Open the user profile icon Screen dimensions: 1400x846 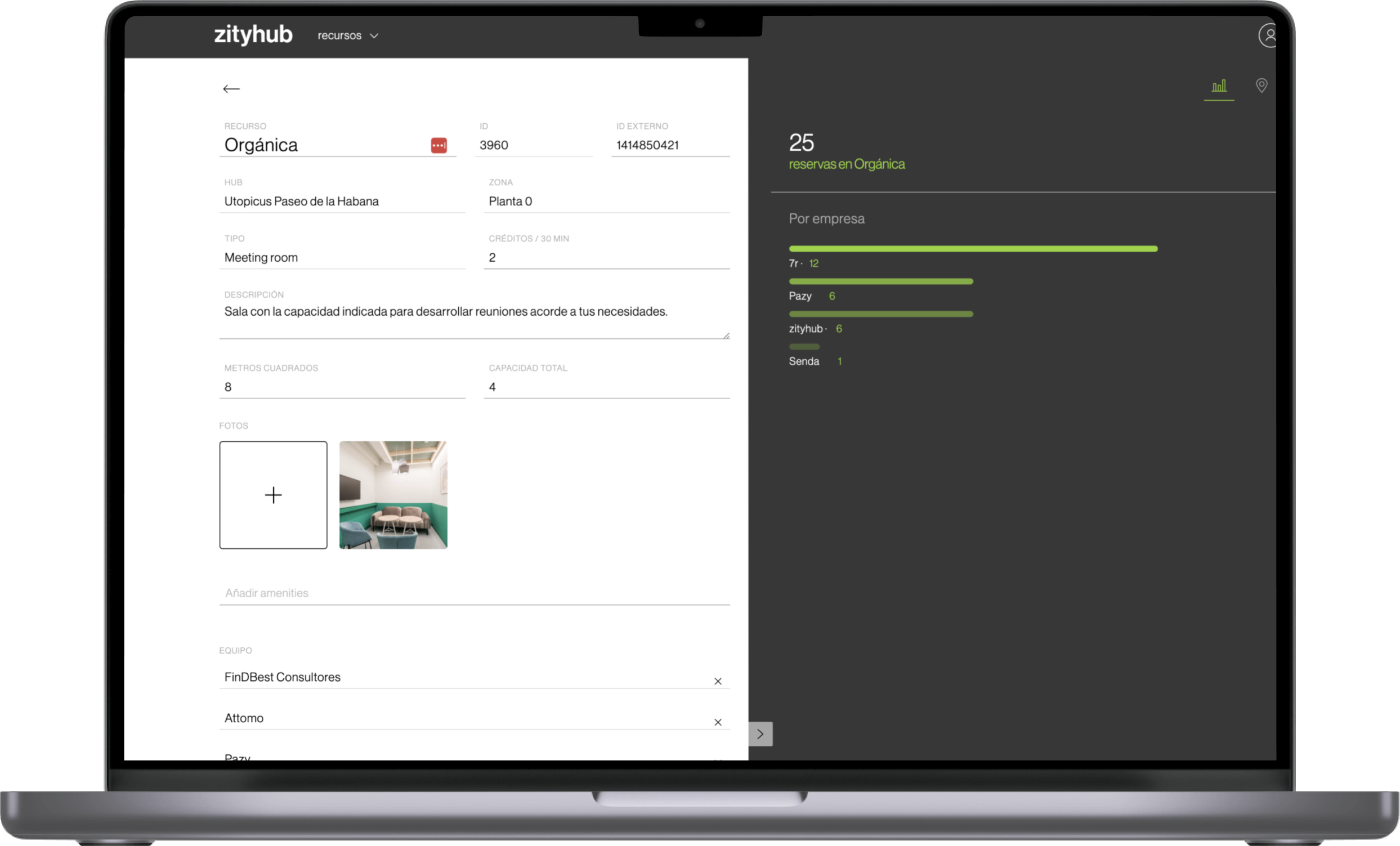pos(1268,35)
